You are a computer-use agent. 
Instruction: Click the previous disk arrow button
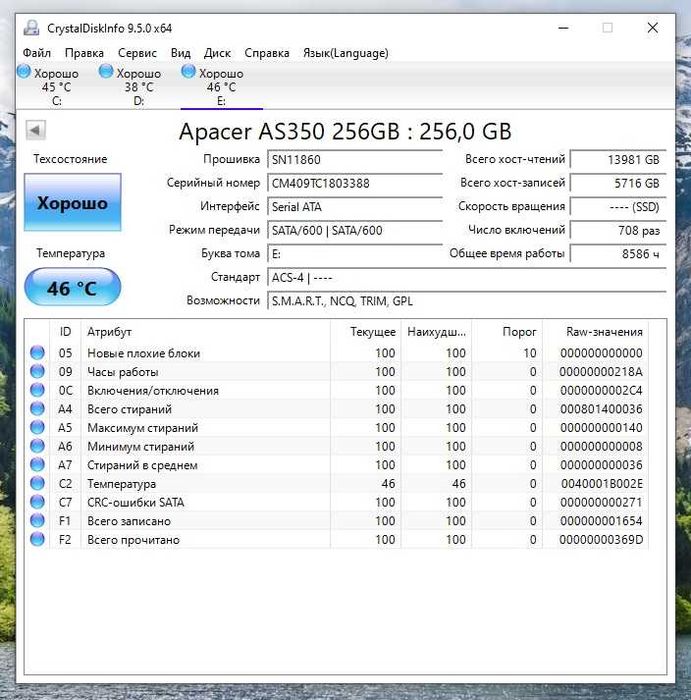point(36,130)
